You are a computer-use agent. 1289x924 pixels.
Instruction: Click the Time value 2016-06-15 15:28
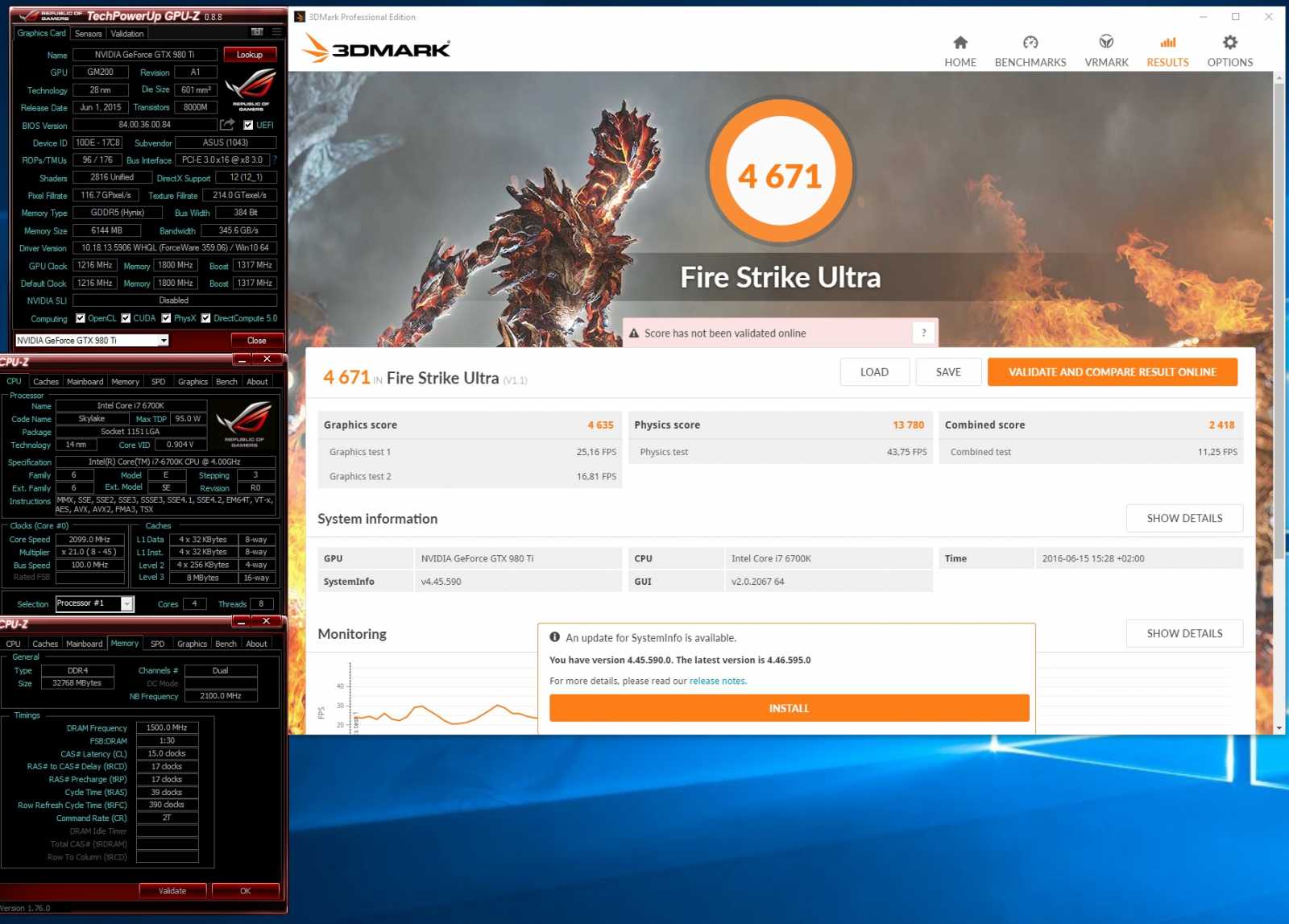[1093, 558]
